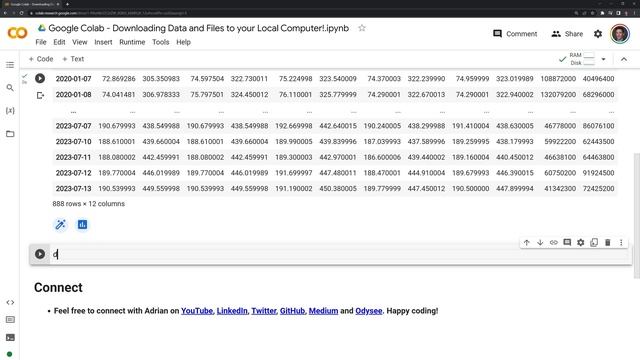The image size is (640, 360).
Task: Open the Colab logo home link
Action: pyautogui.click(x=18, y=33)
